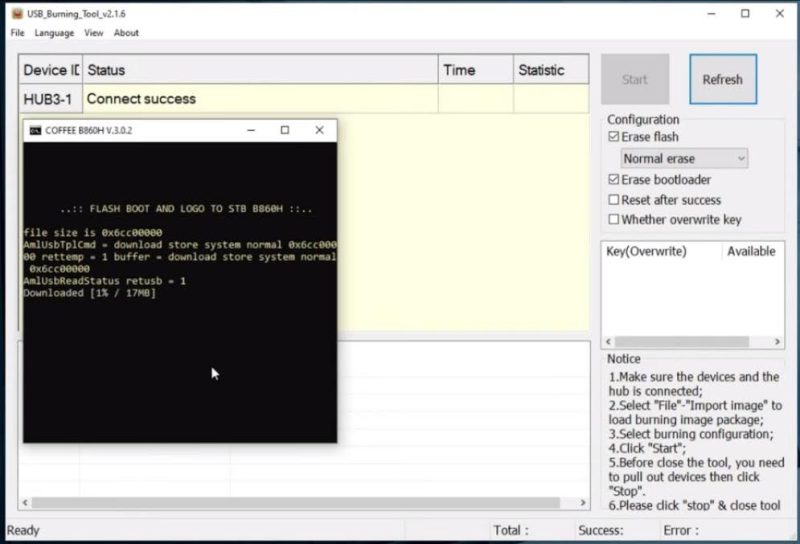Screen dimensions: 800x544
Task: Click the USB Burning Tool app icon
Action: click(17, 13)
